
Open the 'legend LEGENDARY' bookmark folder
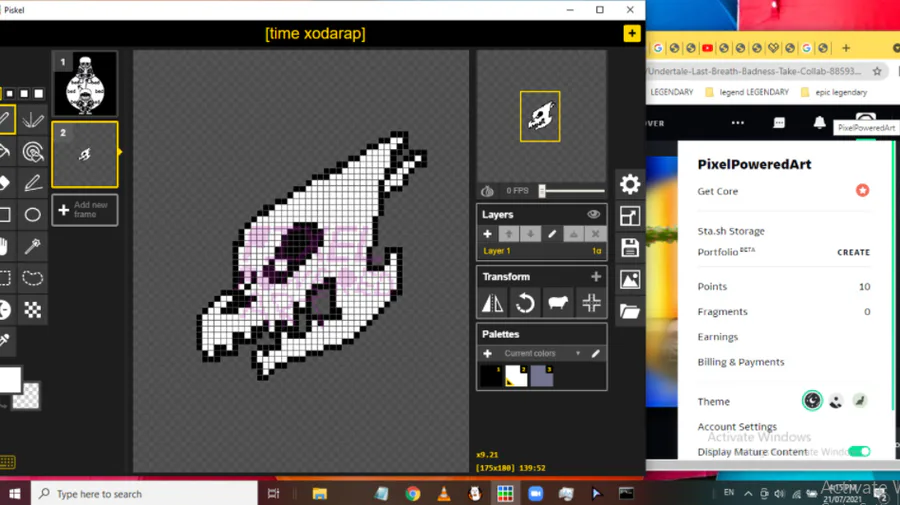[x=747, y=92]
